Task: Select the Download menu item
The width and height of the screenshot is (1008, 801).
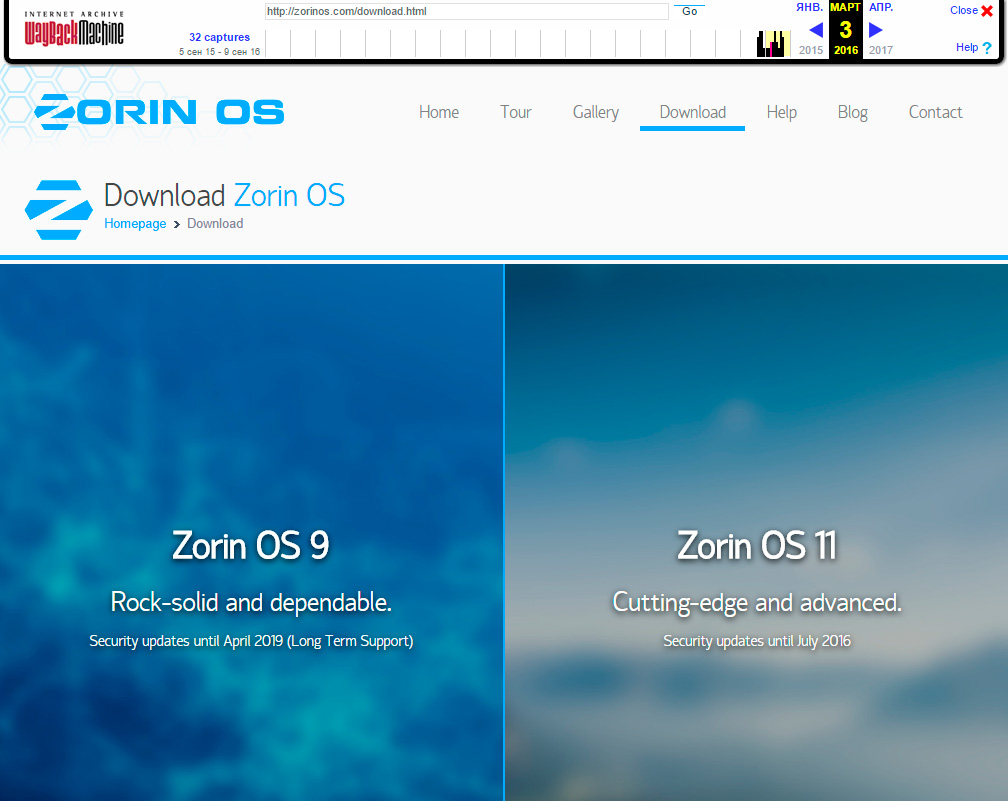Action: (692, 112)
